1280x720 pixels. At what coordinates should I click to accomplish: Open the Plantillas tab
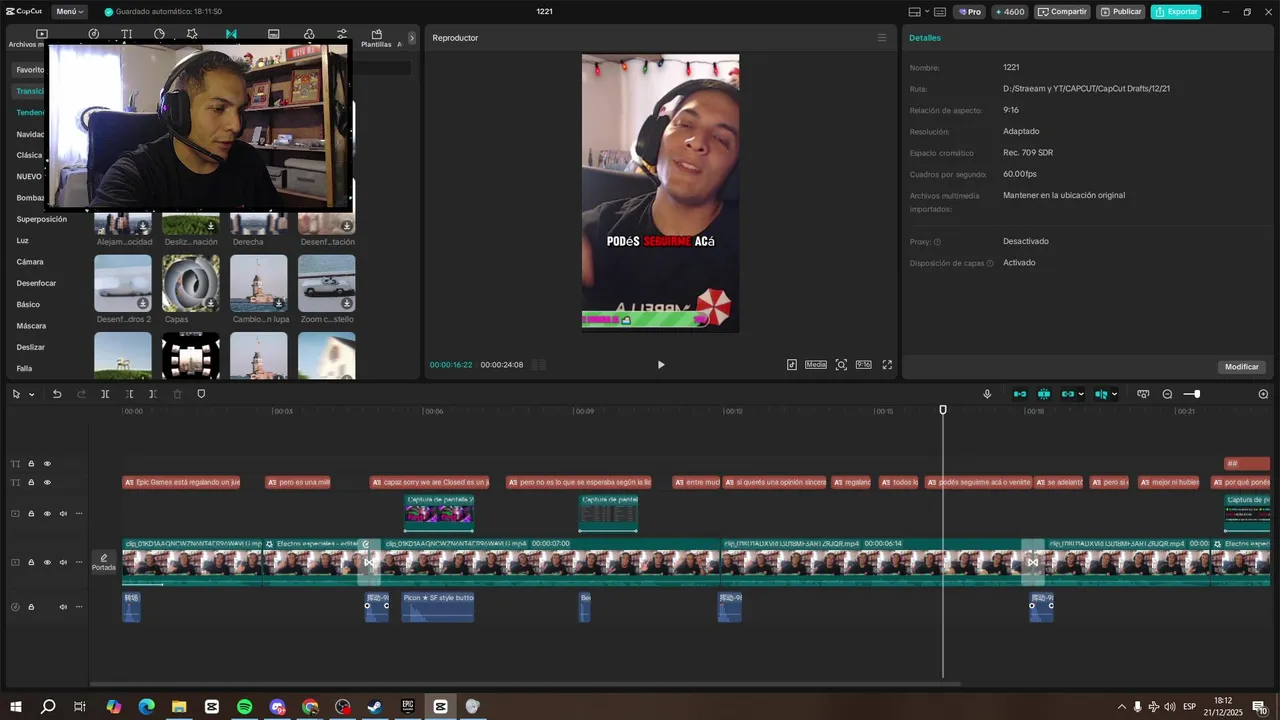376,38
